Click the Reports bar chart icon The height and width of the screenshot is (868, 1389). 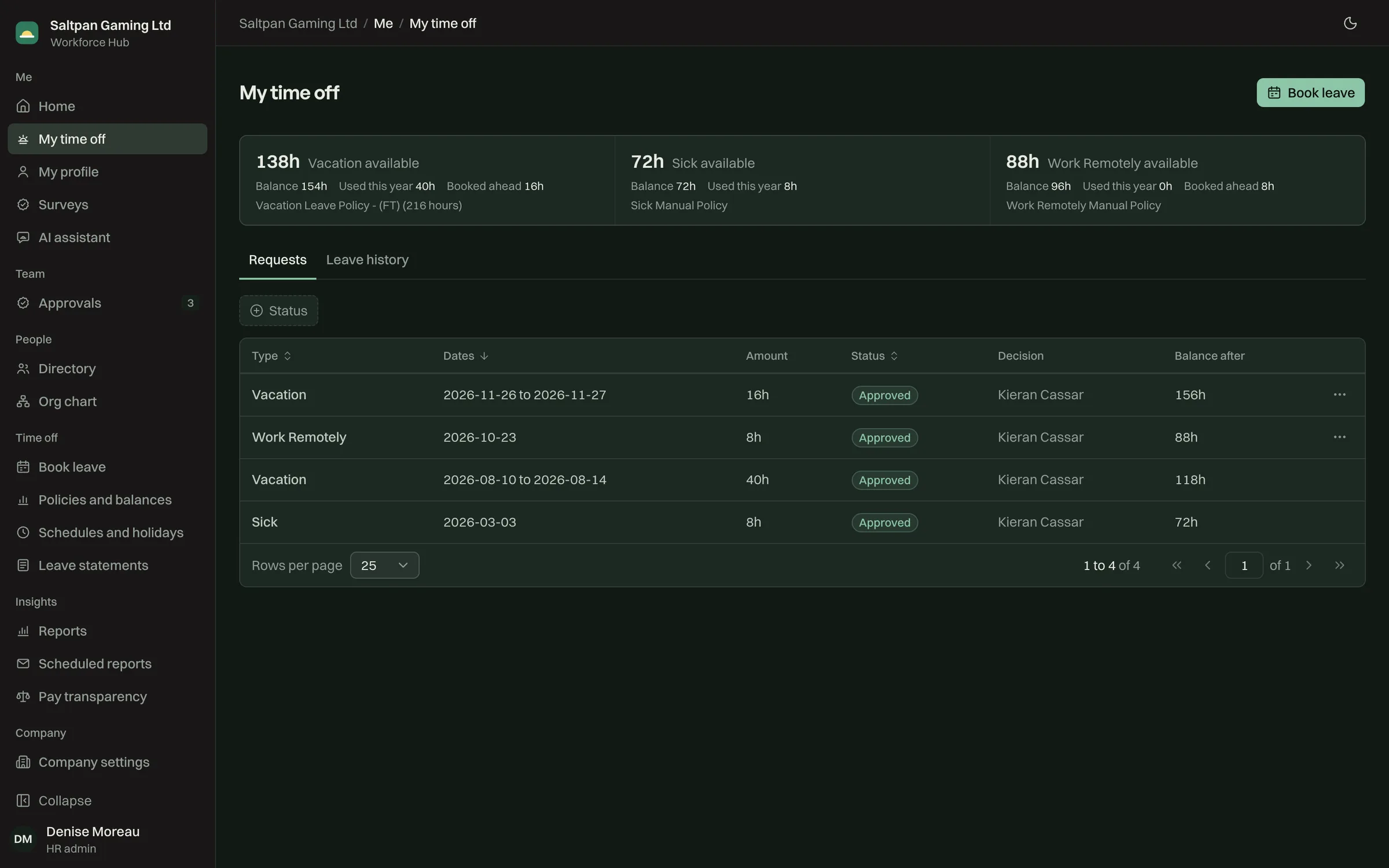[23, 631]
